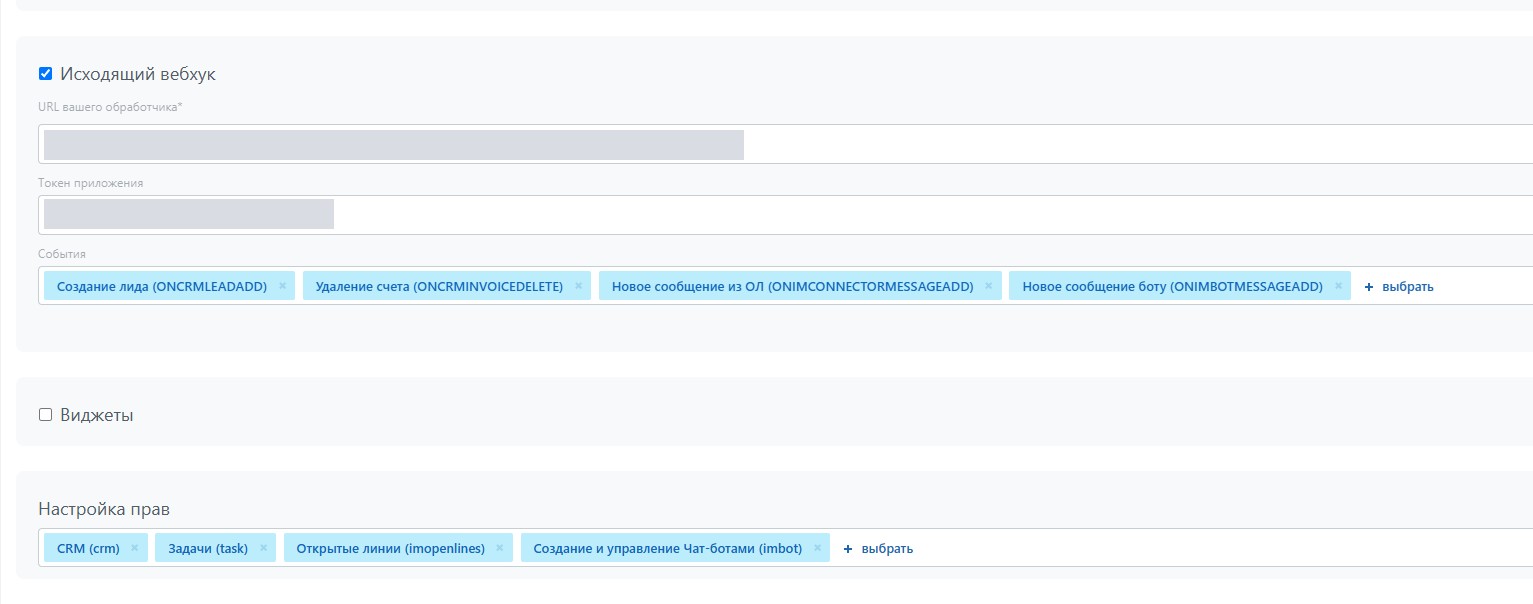
Task: Click the 'Создание лида (ONCRMLEADADD)' tag text
Action: (162, 287)
